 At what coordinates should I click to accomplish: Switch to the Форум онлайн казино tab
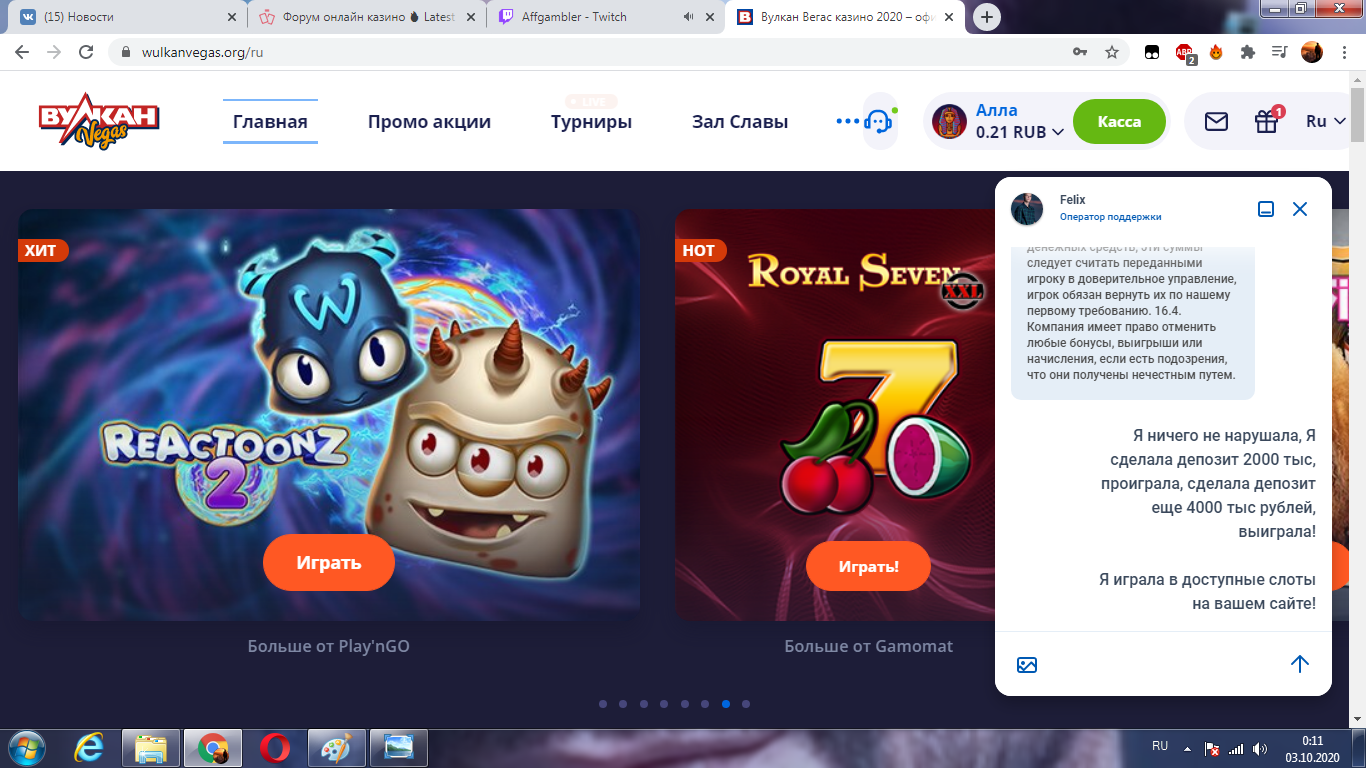[x=366, y=17]
